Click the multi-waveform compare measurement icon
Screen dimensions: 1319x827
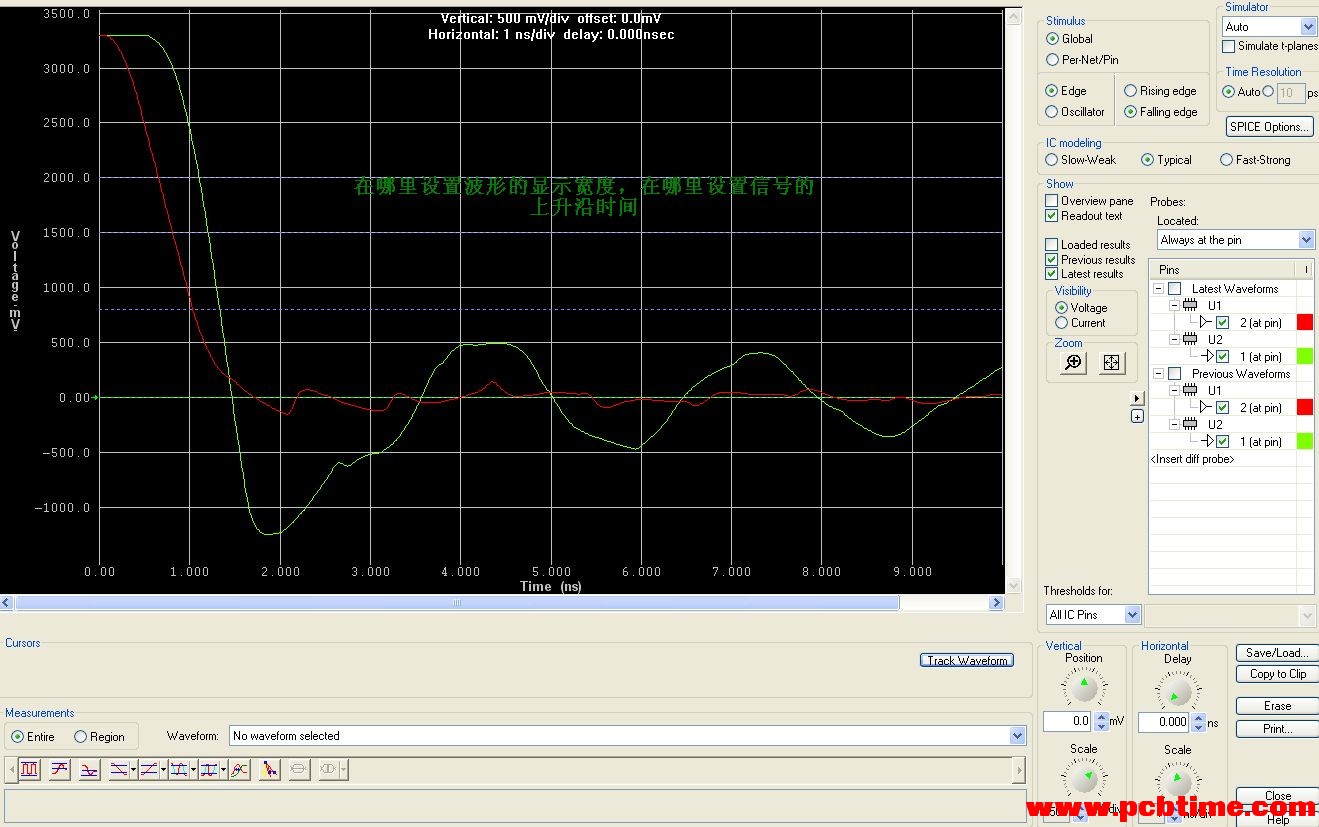click(x=239, y=769)
